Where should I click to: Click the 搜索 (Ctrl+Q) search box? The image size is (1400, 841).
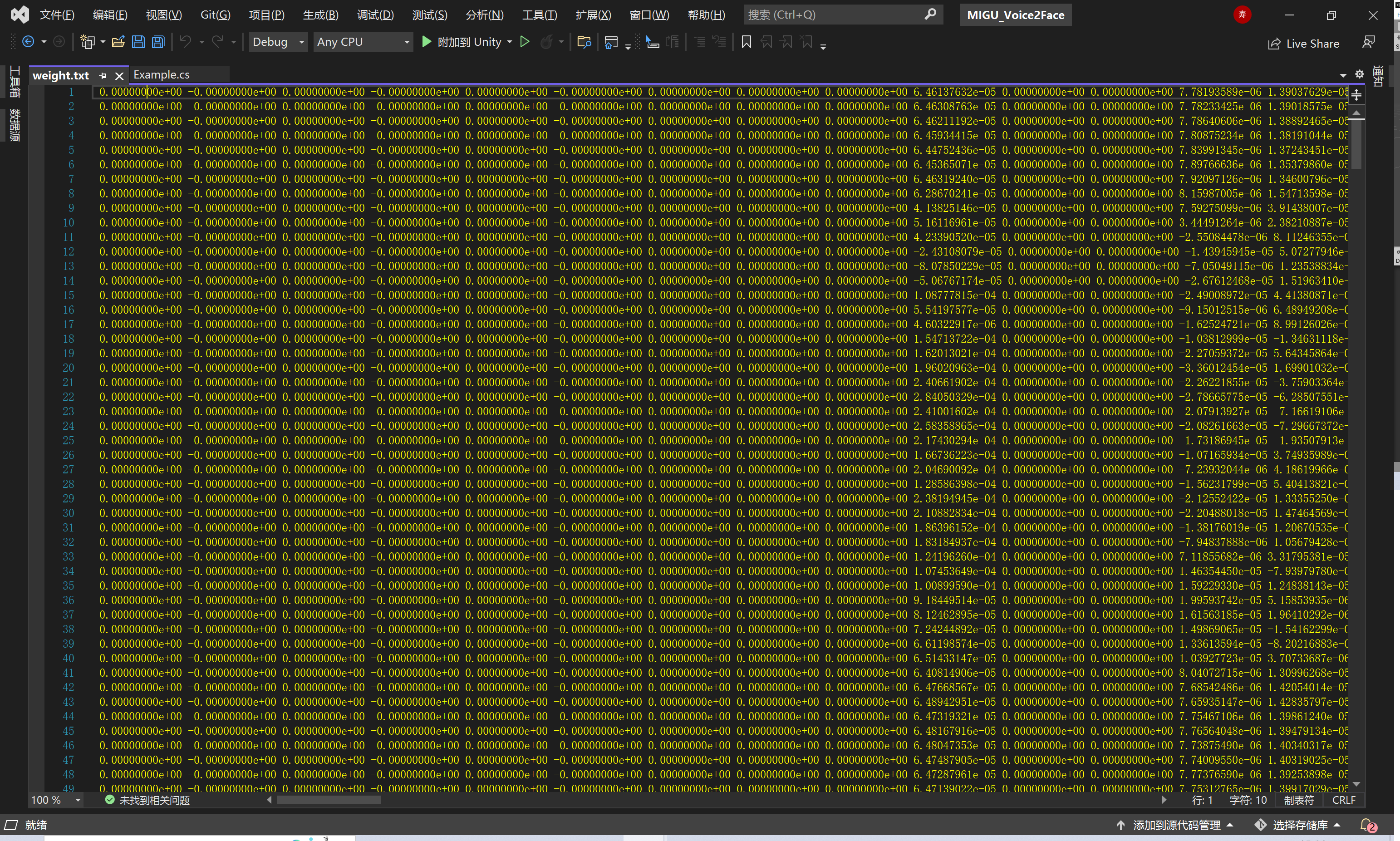click(x=833, y=15)
